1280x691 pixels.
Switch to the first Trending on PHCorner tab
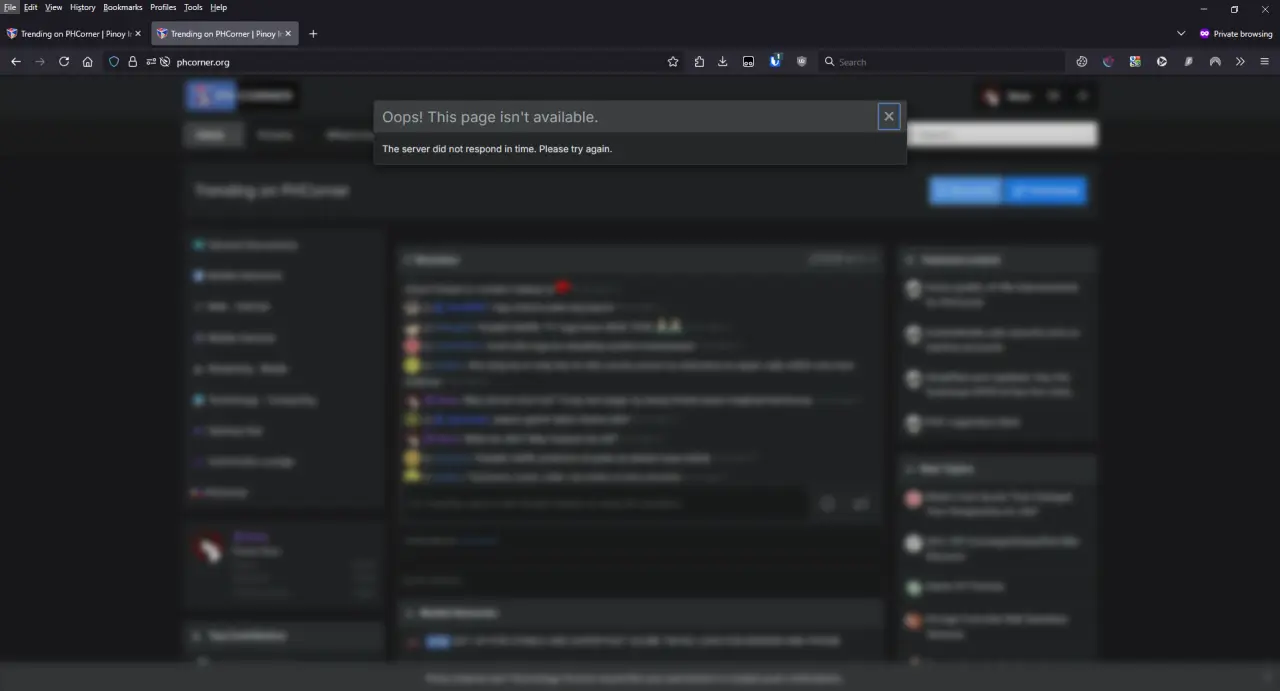(x=75, y=34)
